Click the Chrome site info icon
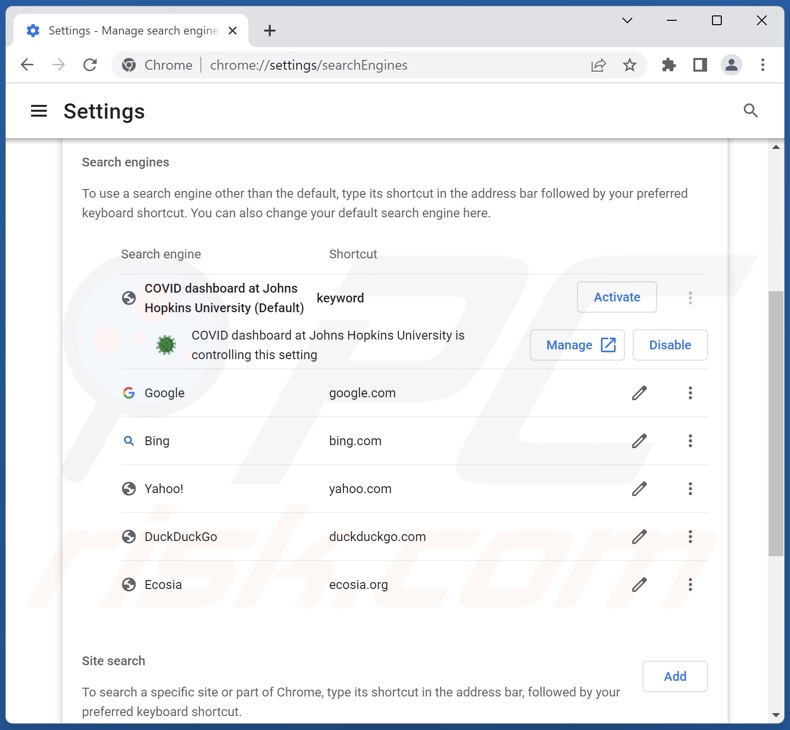Image resolution: width=790 pixels, height=730 pixels. pyautogui.click(x=129, y=65)
